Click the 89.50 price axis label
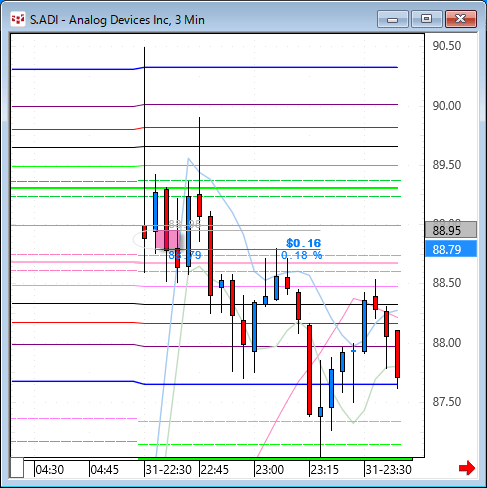Viewport: 487px width, 488px height. [x=447, y=165]
